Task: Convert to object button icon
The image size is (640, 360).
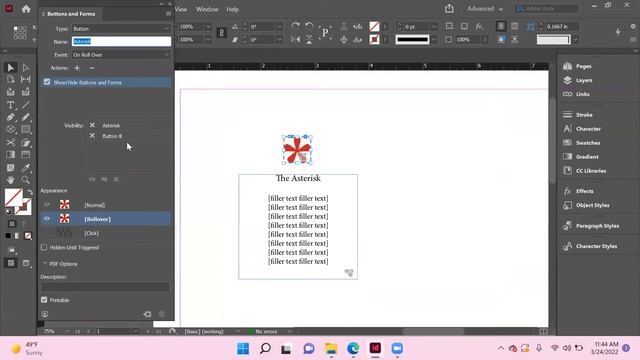Action: [147, 314]
